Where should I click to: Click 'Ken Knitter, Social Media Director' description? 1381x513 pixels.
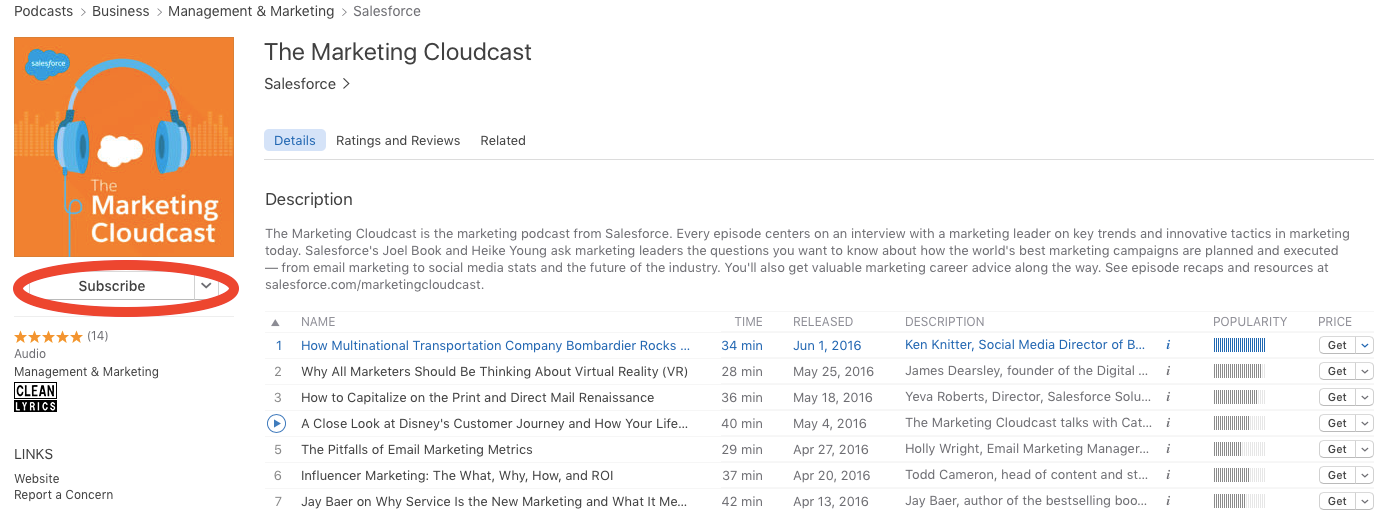coord(1025,345)
